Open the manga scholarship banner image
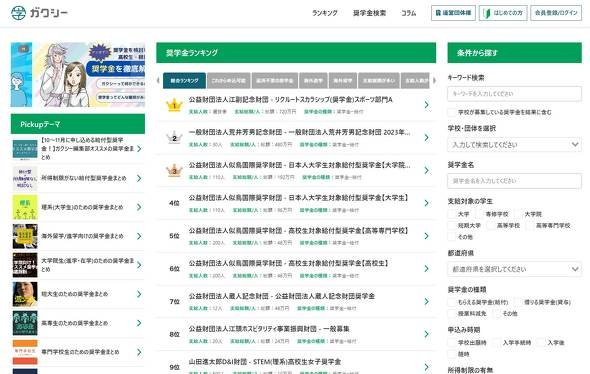 [x=89, y=75]
